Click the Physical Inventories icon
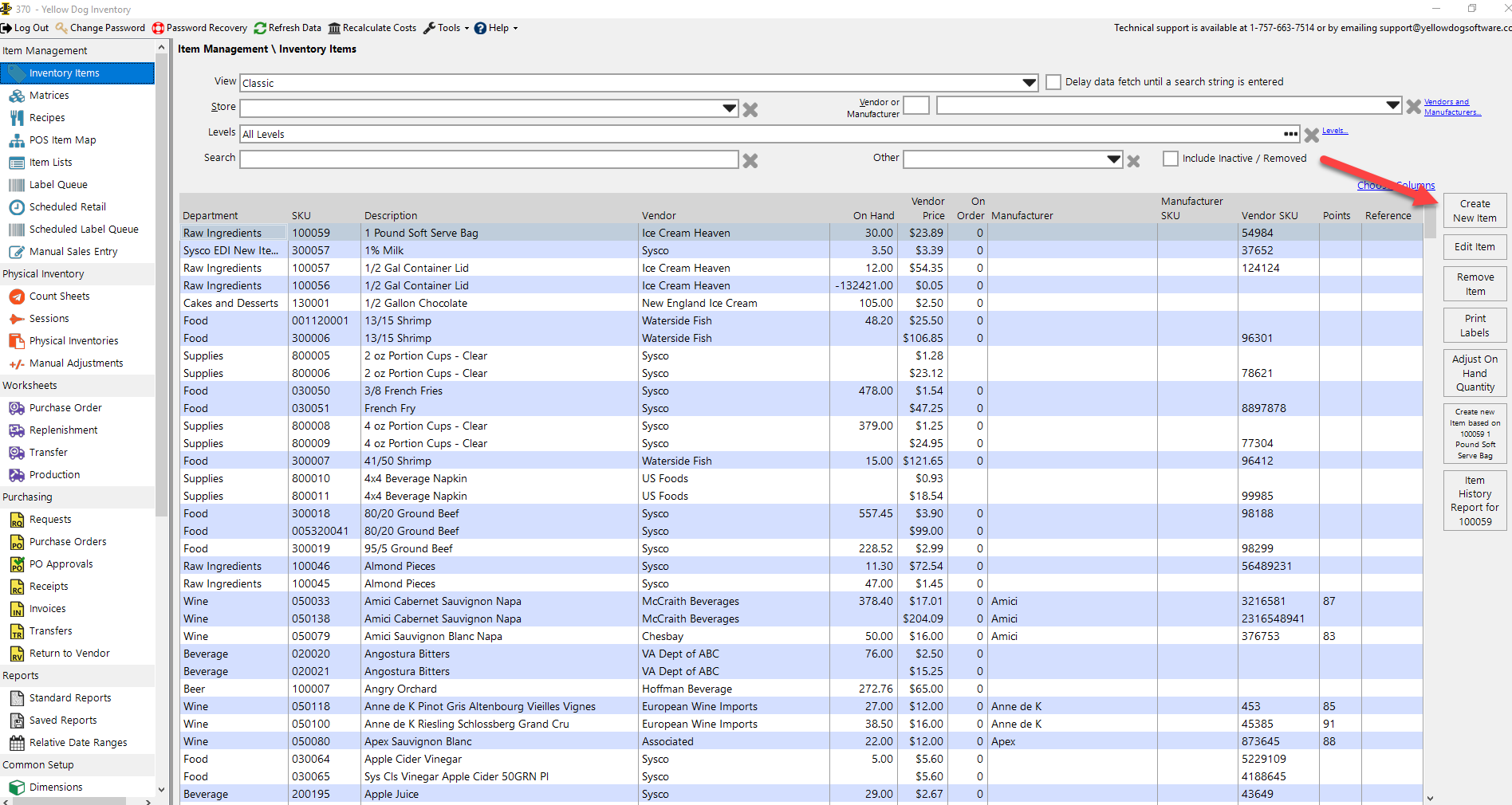 pos(17,341)
